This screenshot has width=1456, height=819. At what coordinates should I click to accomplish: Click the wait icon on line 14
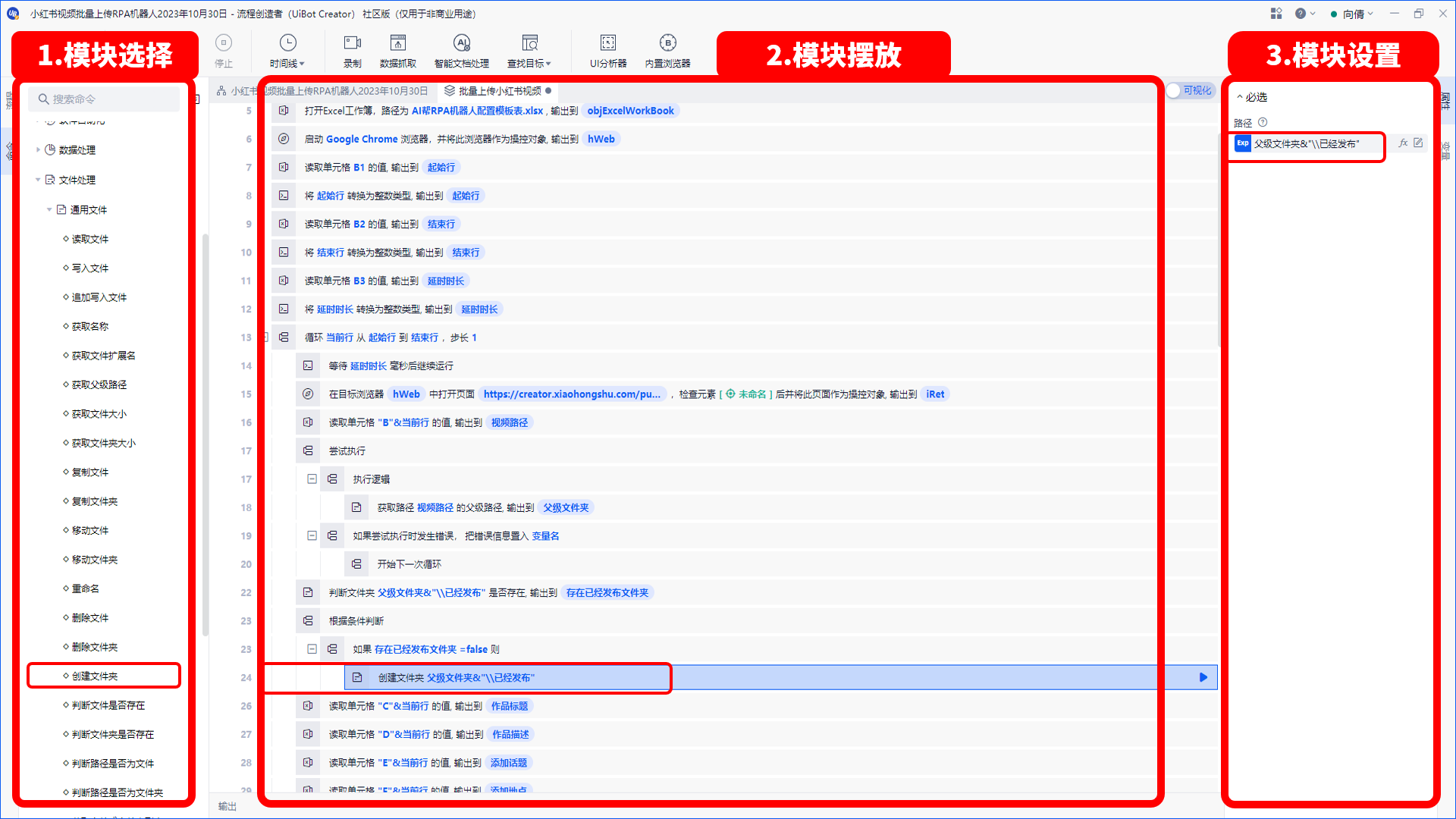[x=308, y=366]
